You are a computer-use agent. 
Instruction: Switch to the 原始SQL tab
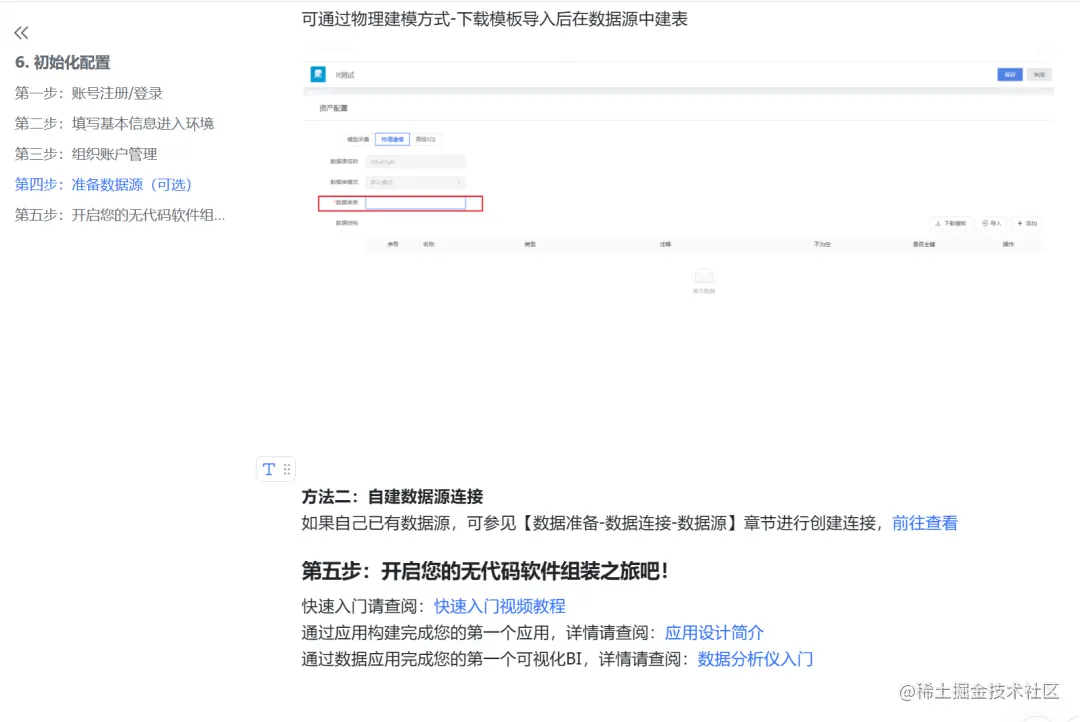[428, 139]
